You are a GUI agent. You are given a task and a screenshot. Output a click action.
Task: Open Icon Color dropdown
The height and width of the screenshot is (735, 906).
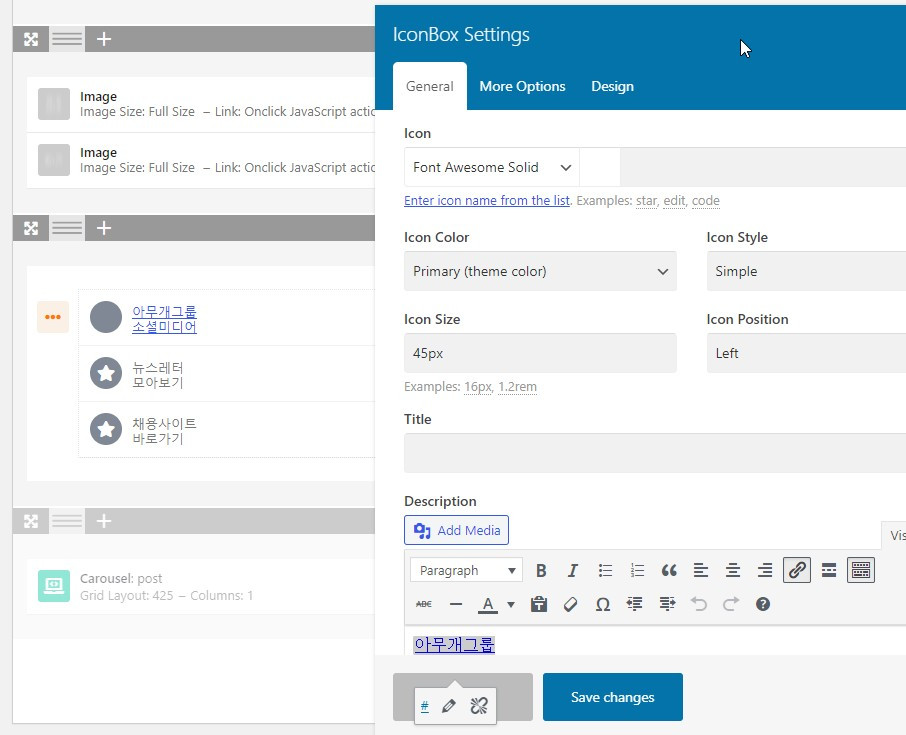[x=540, y=271]
